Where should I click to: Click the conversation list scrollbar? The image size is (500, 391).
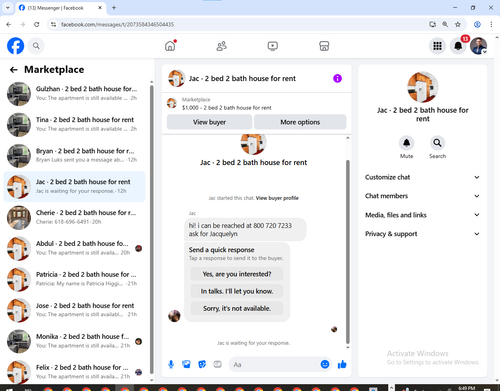[x=152, y=229]
